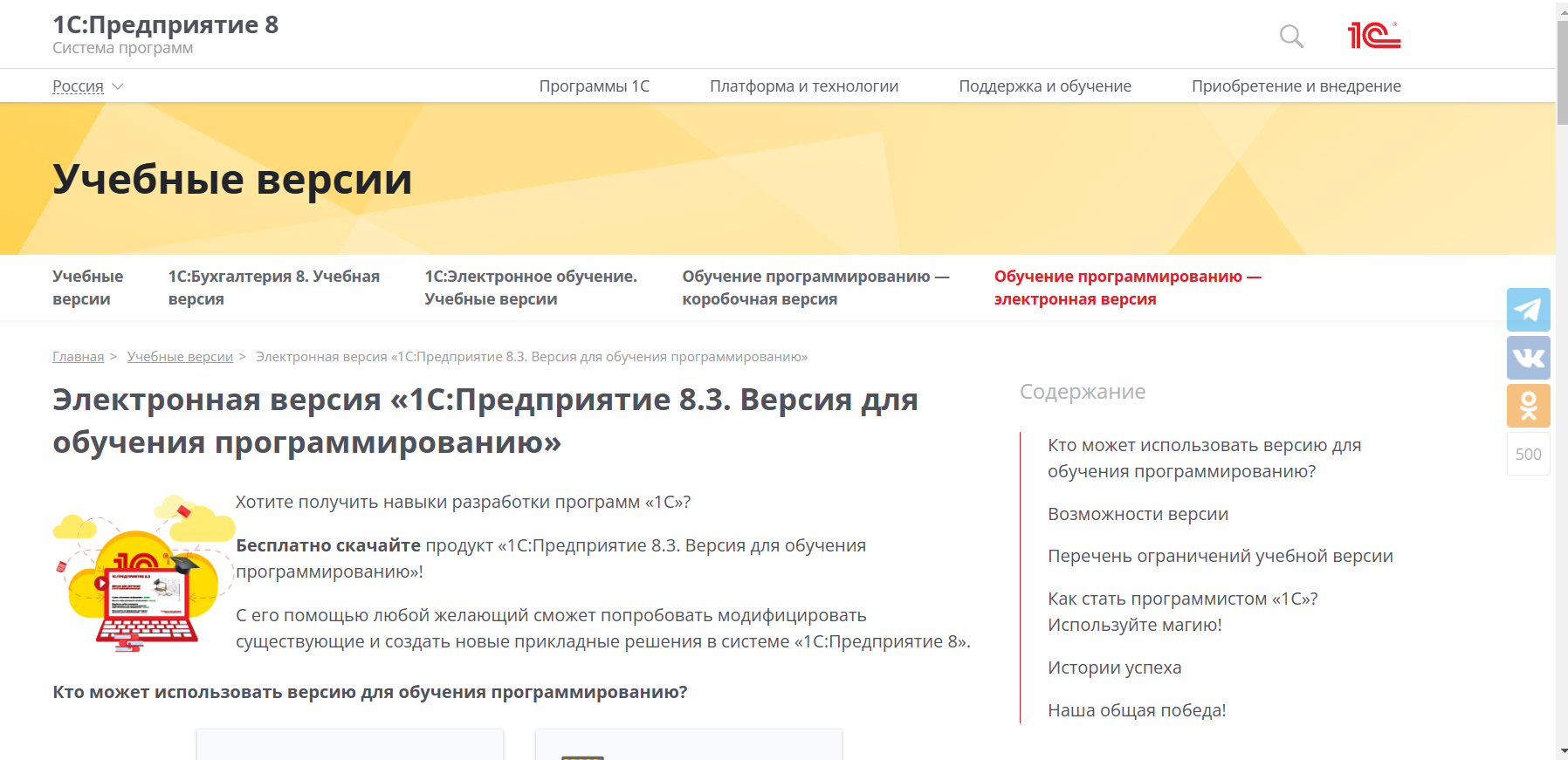1568x760 pixels.
Task: Jump to Как стать программистом «1С»? link
Action: point(1183,612)
